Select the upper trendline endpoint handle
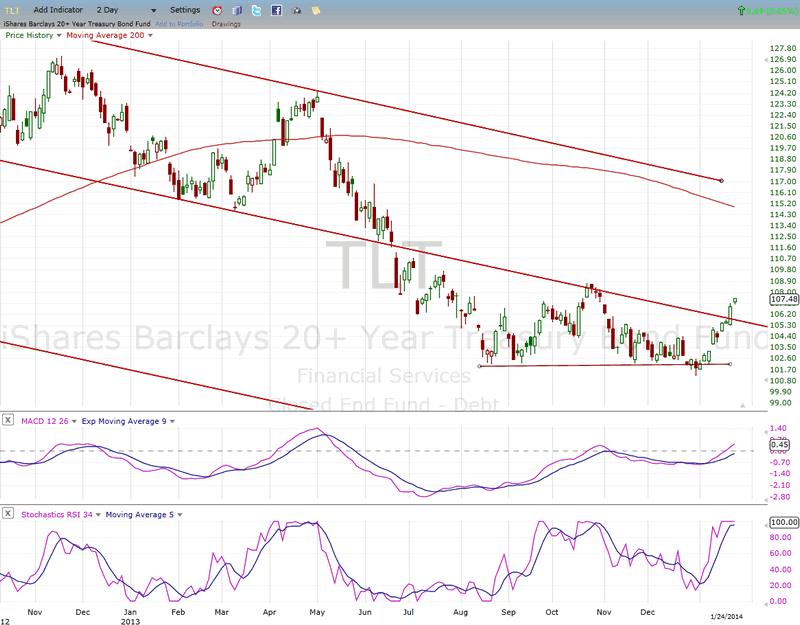The image size is (800, 625). [x=721, y=181]
